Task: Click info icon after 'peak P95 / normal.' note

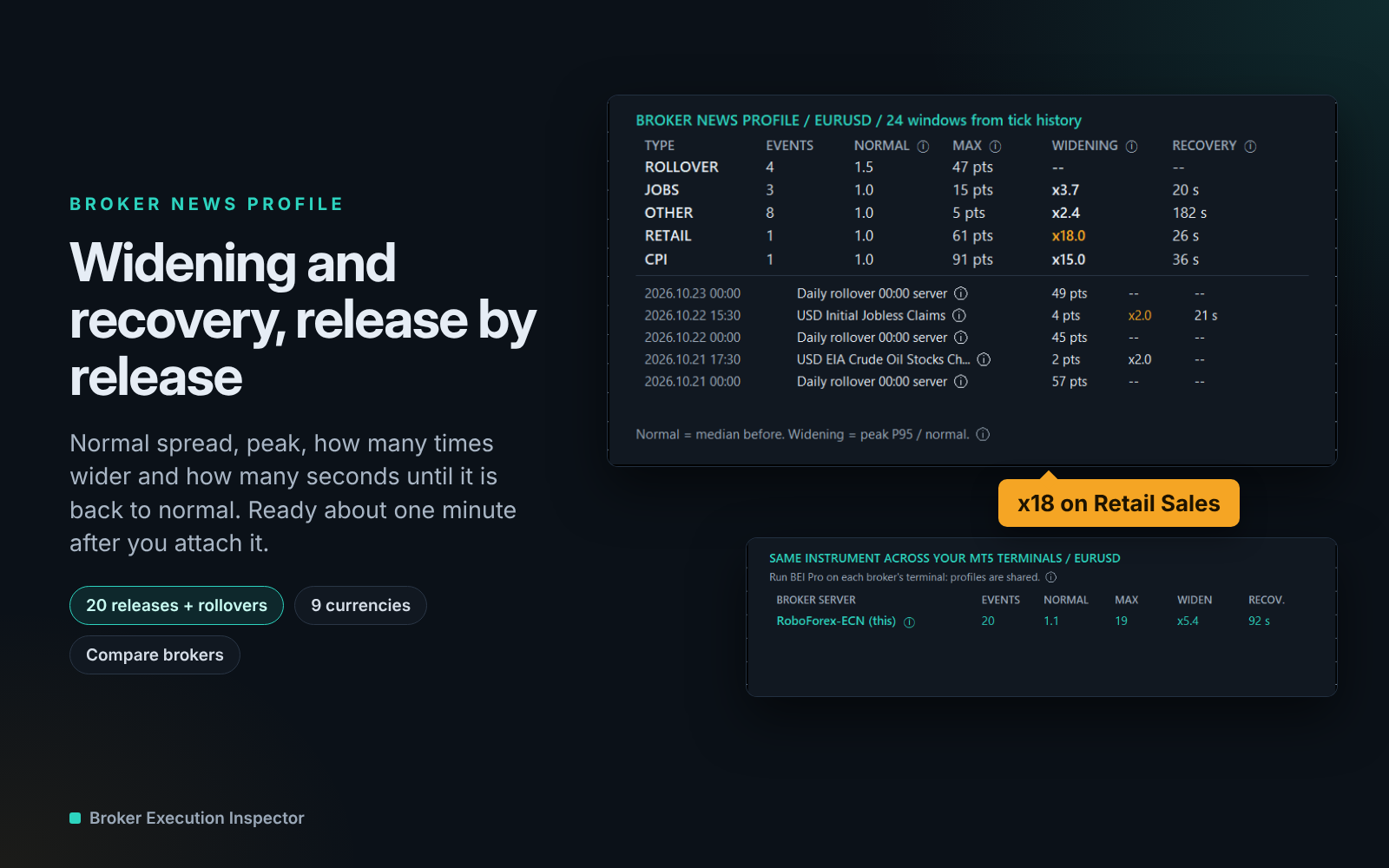Action: click(983, 434)
